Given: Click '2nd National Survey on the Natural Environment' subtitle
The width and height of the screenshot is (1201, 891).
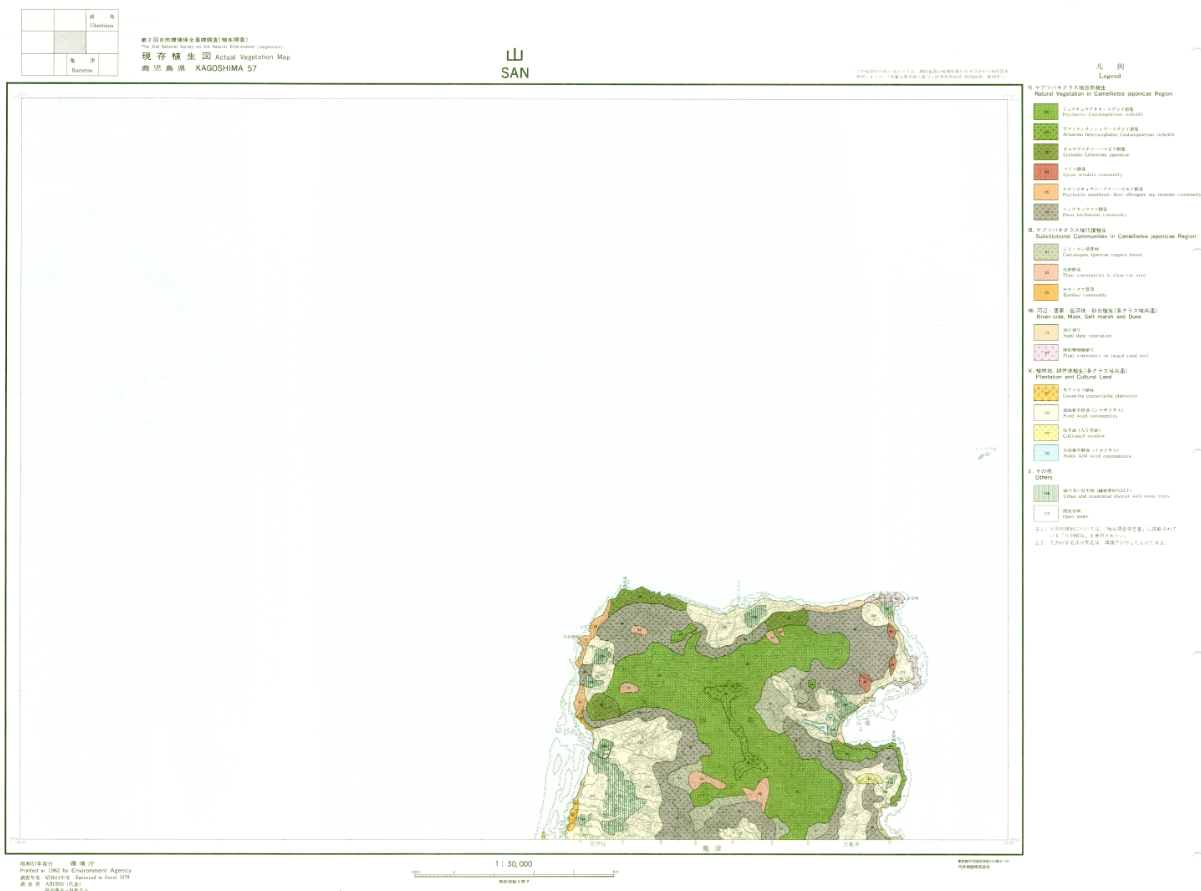Looking at the screenshot, I should 212,46.
